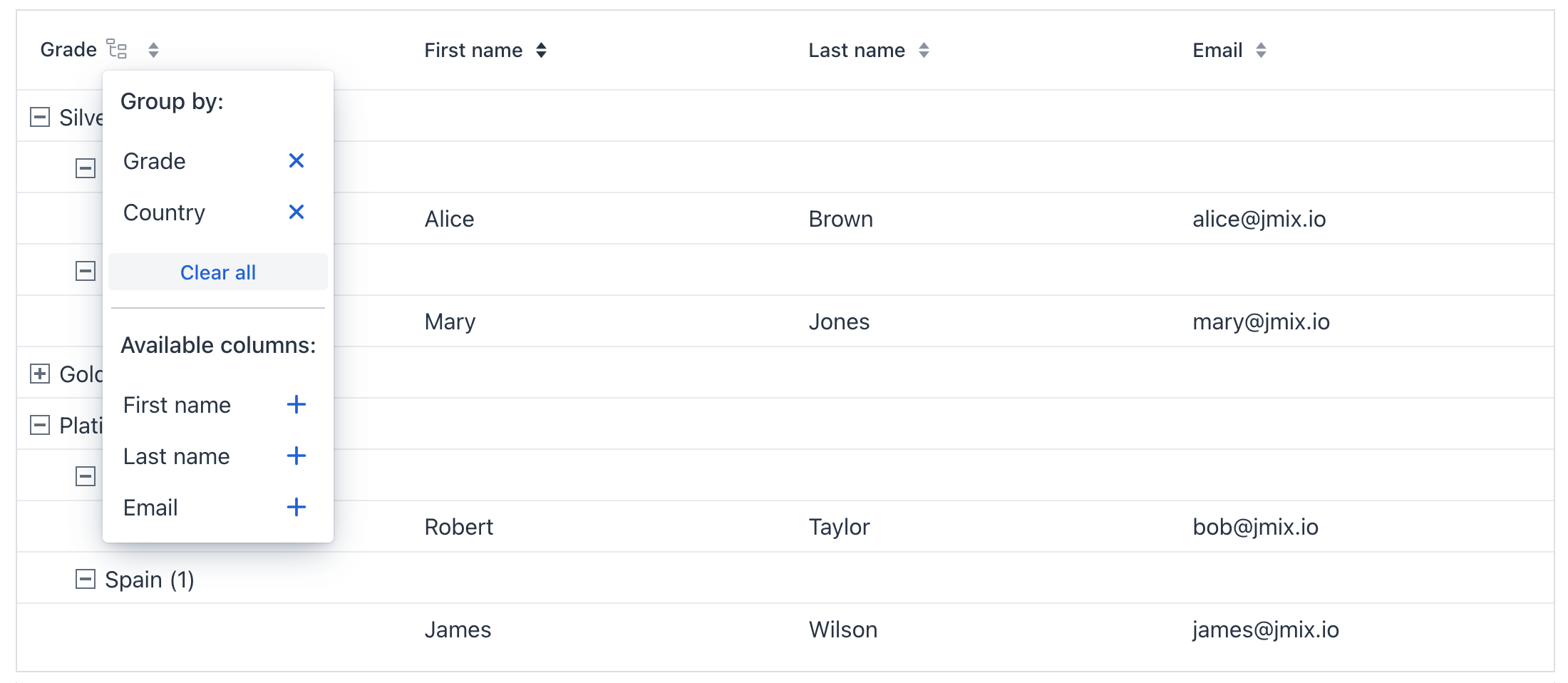This screenshot has width=1568, height=683.
Task: Sort by the Grade column arrows
Action: click(x=153, y=50)
